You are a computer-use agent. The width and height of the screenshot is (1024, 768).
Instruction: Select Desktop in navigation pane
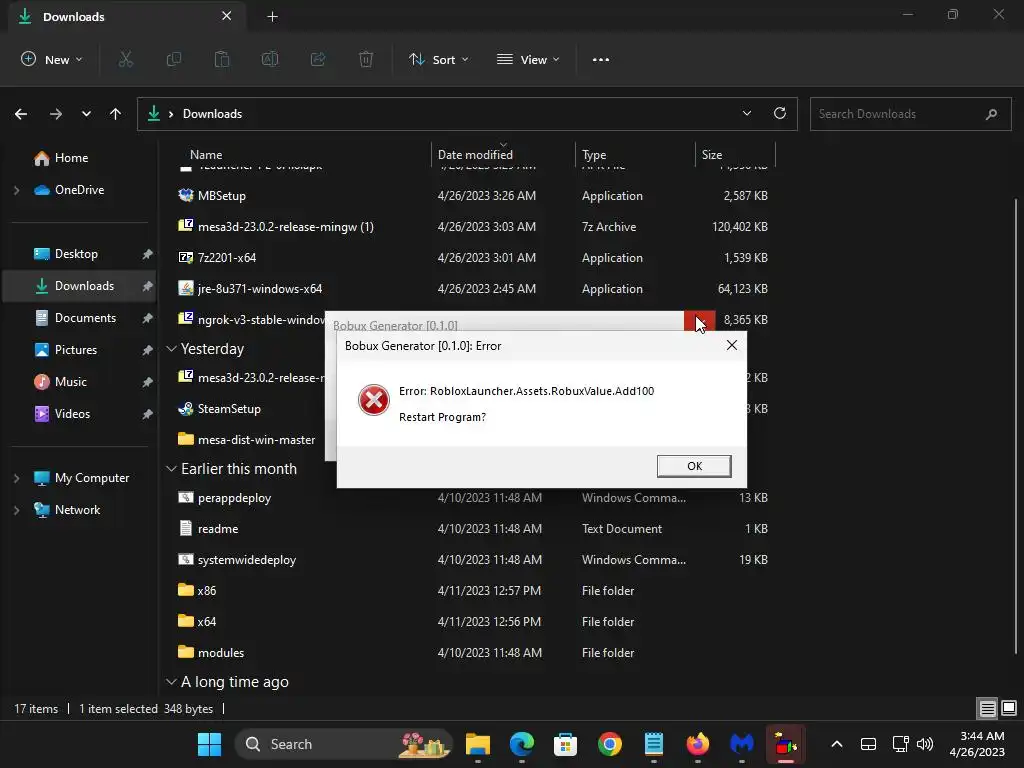pyautogui.click(x=79, y=254)
